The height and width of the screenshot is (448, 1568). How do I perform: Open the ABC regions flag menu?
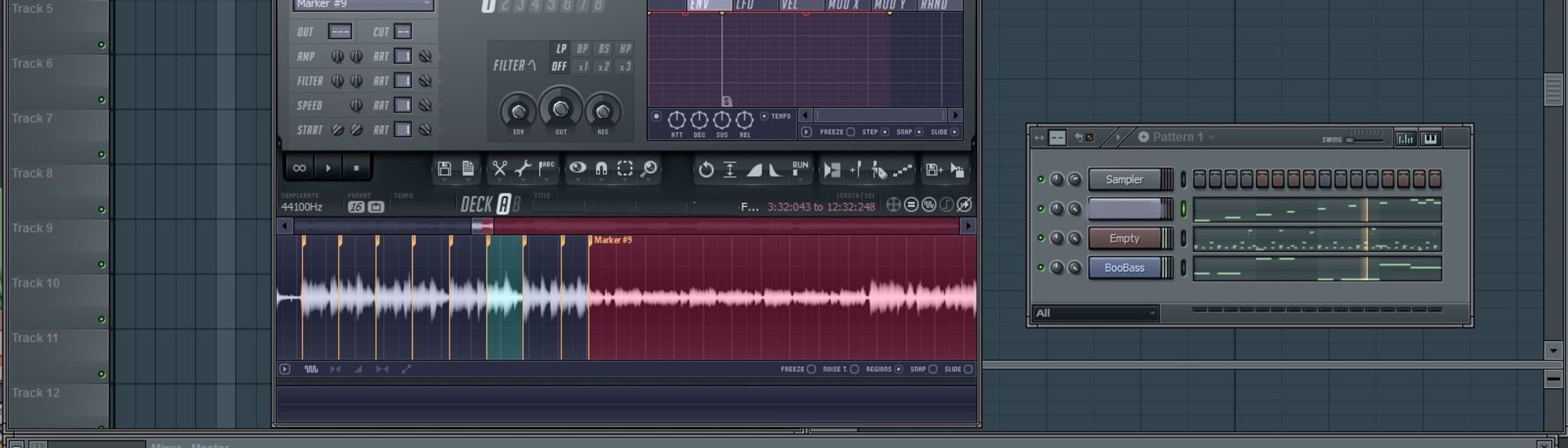pos(546,169)
